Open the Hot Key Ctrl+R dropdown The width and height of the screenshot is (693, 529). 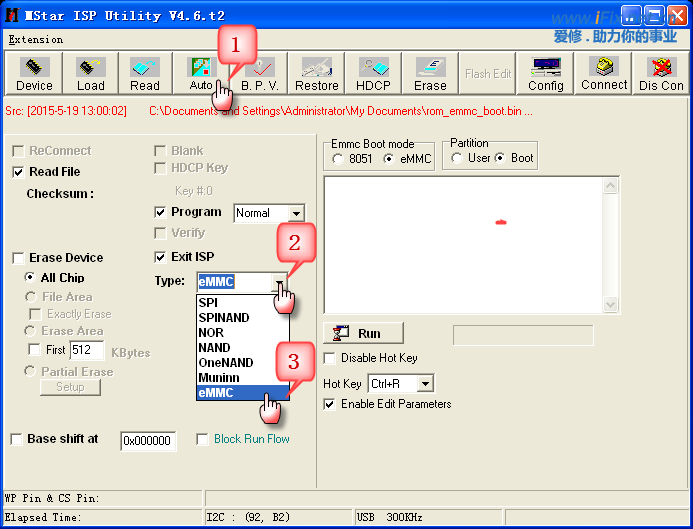425,384
